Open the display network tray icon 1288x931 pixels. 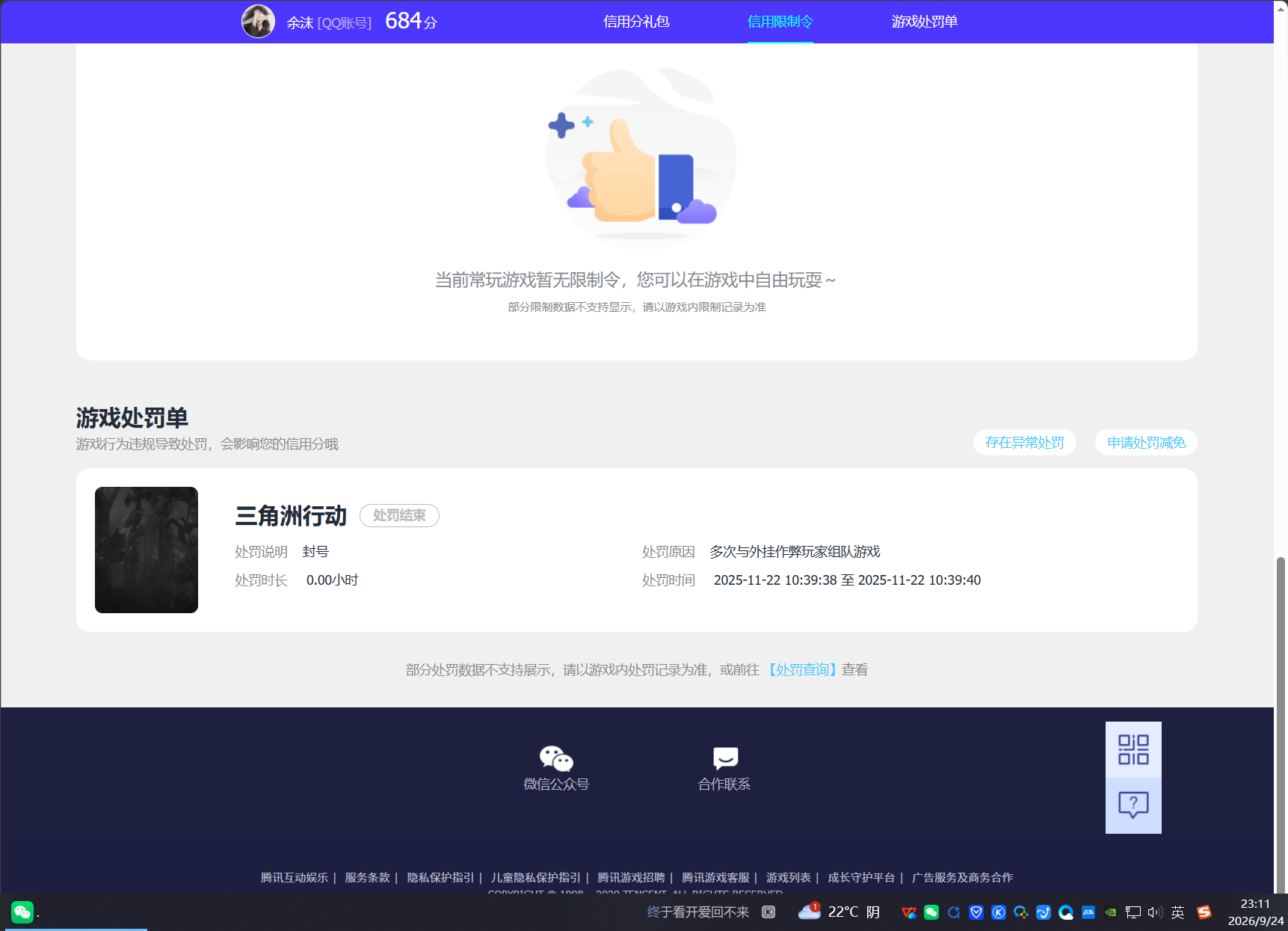coord(1133,912)
